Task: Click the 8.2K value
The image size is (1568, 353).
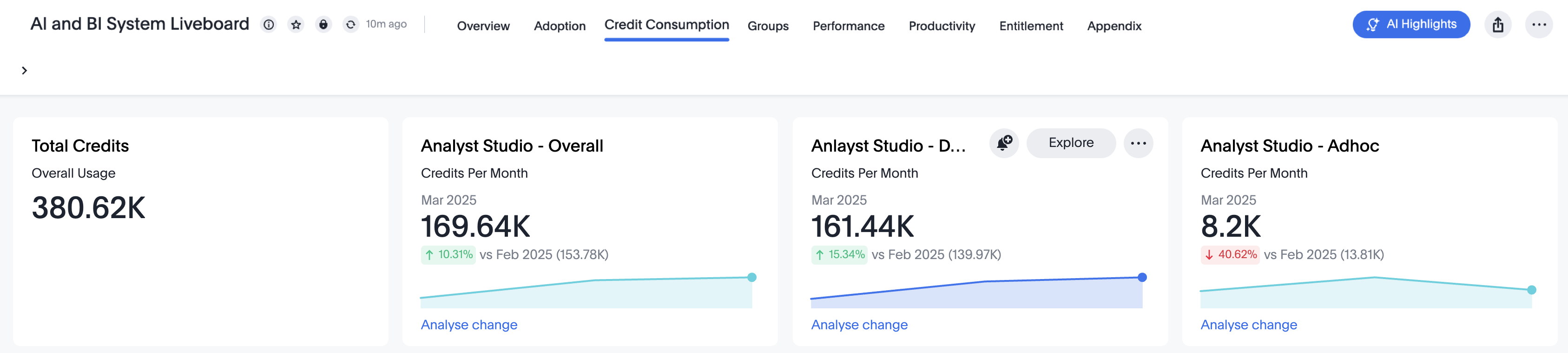Action: click(1231, 227)
